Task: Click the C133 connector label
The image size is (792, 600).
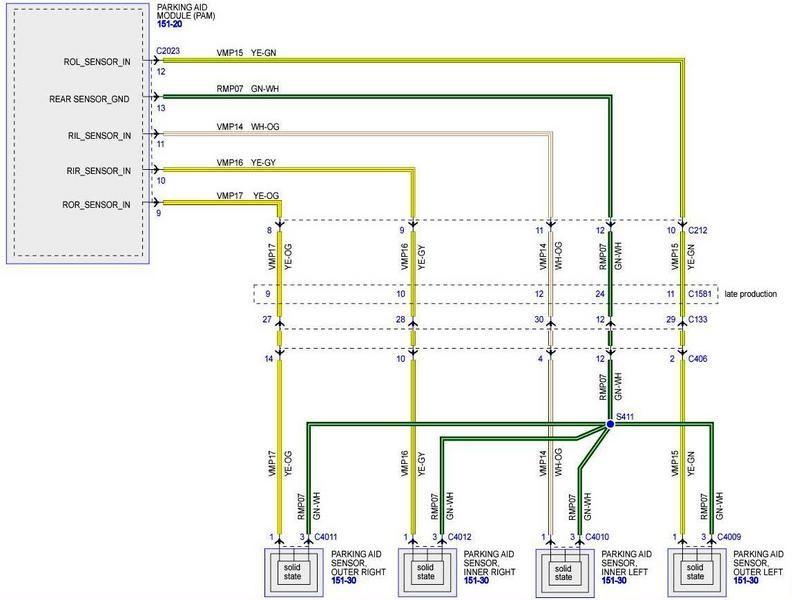Action: (698, 319)
